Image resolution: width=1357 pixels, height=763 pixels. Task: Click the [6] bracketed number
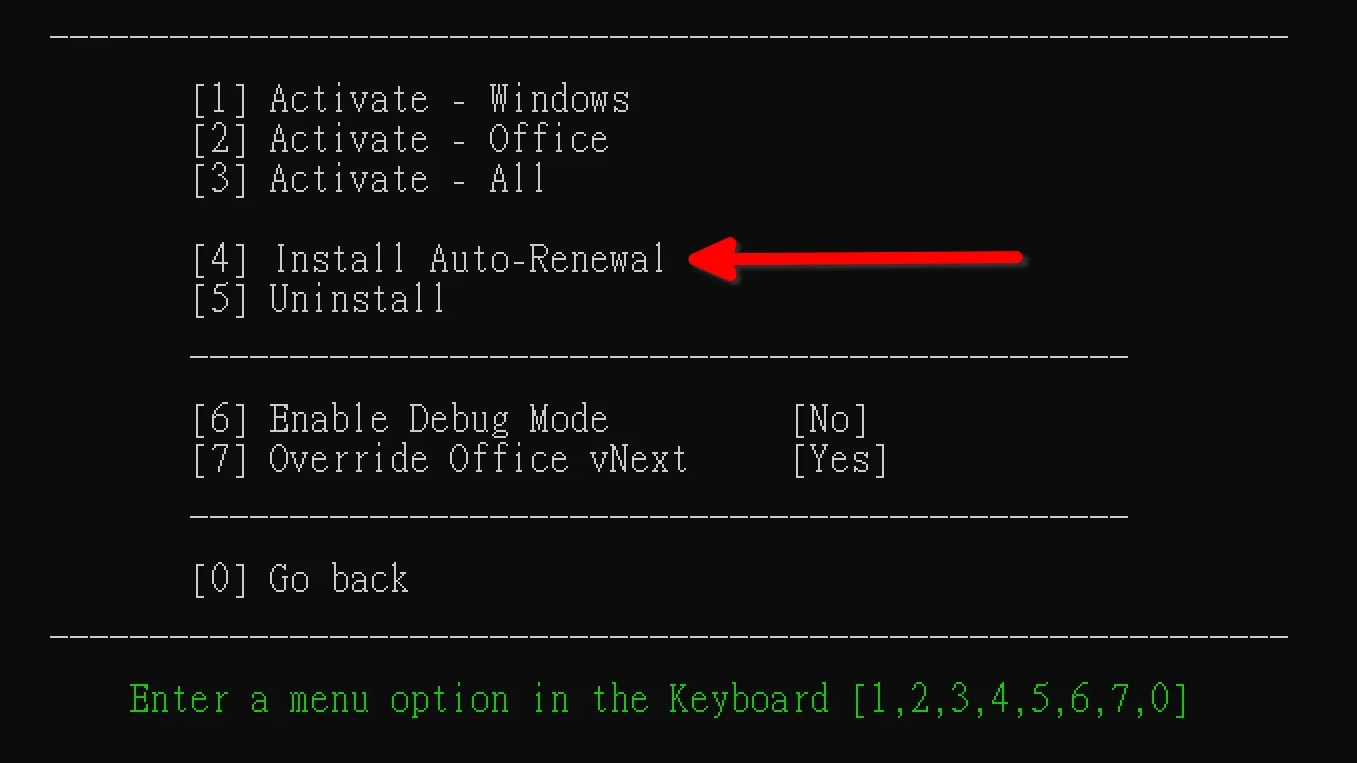(x=219, y=419)
